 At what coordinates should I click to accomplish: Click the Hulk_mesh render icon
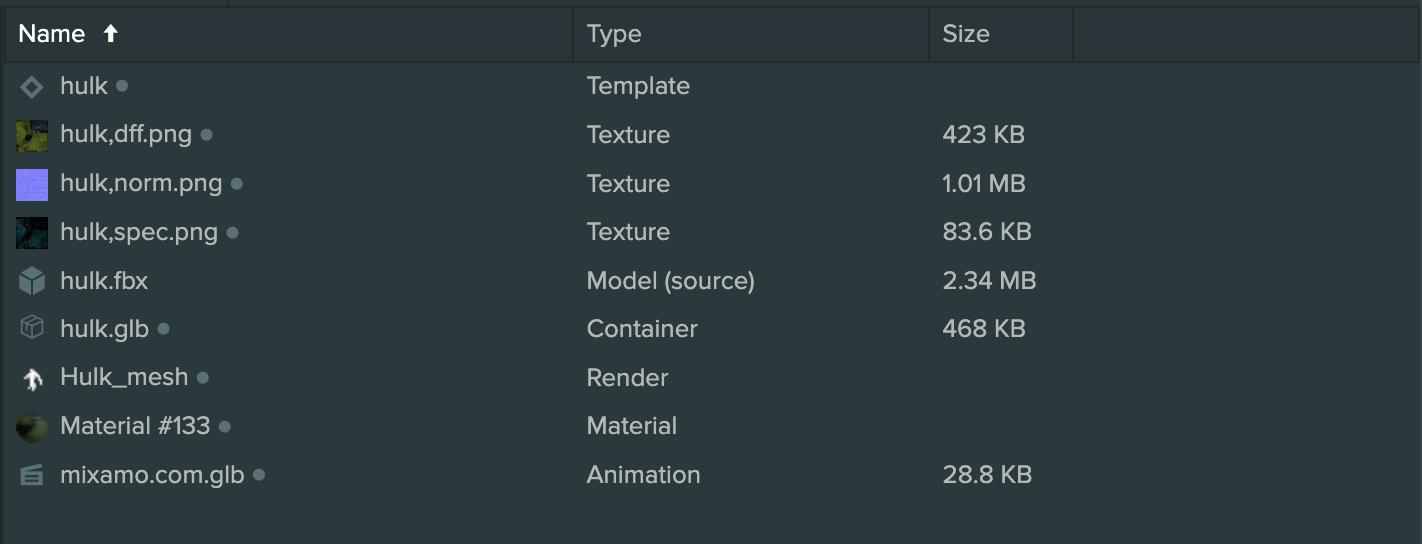click(32, 378)
